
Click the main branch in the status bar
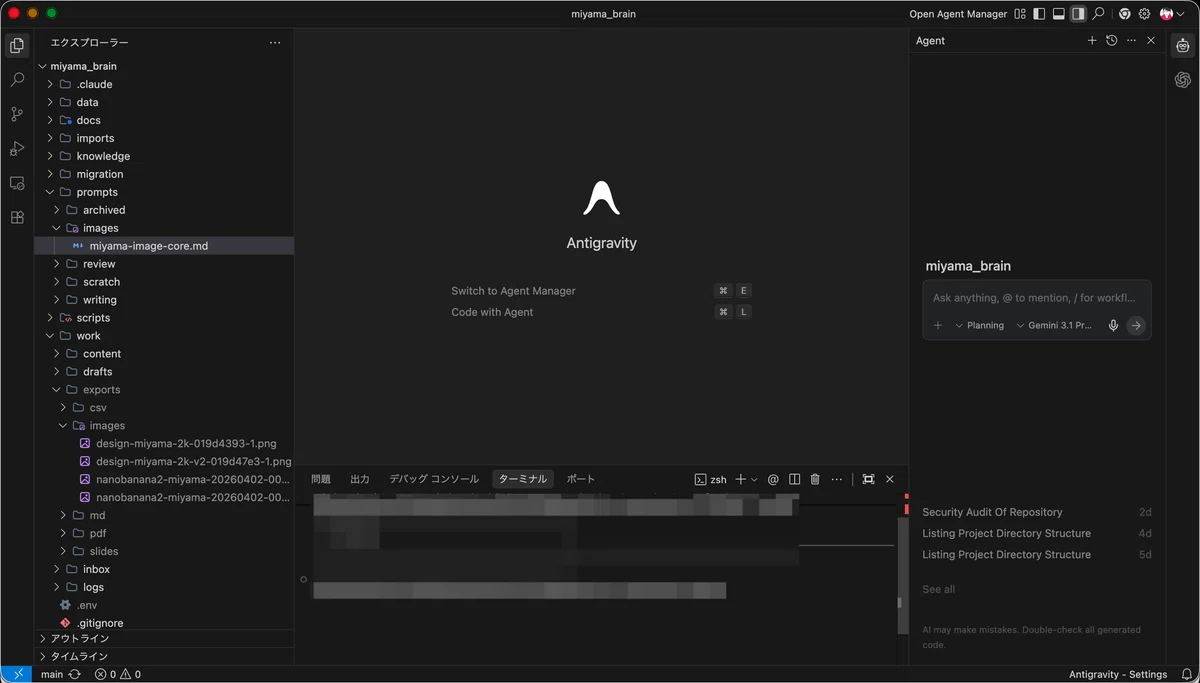point(51,675)
